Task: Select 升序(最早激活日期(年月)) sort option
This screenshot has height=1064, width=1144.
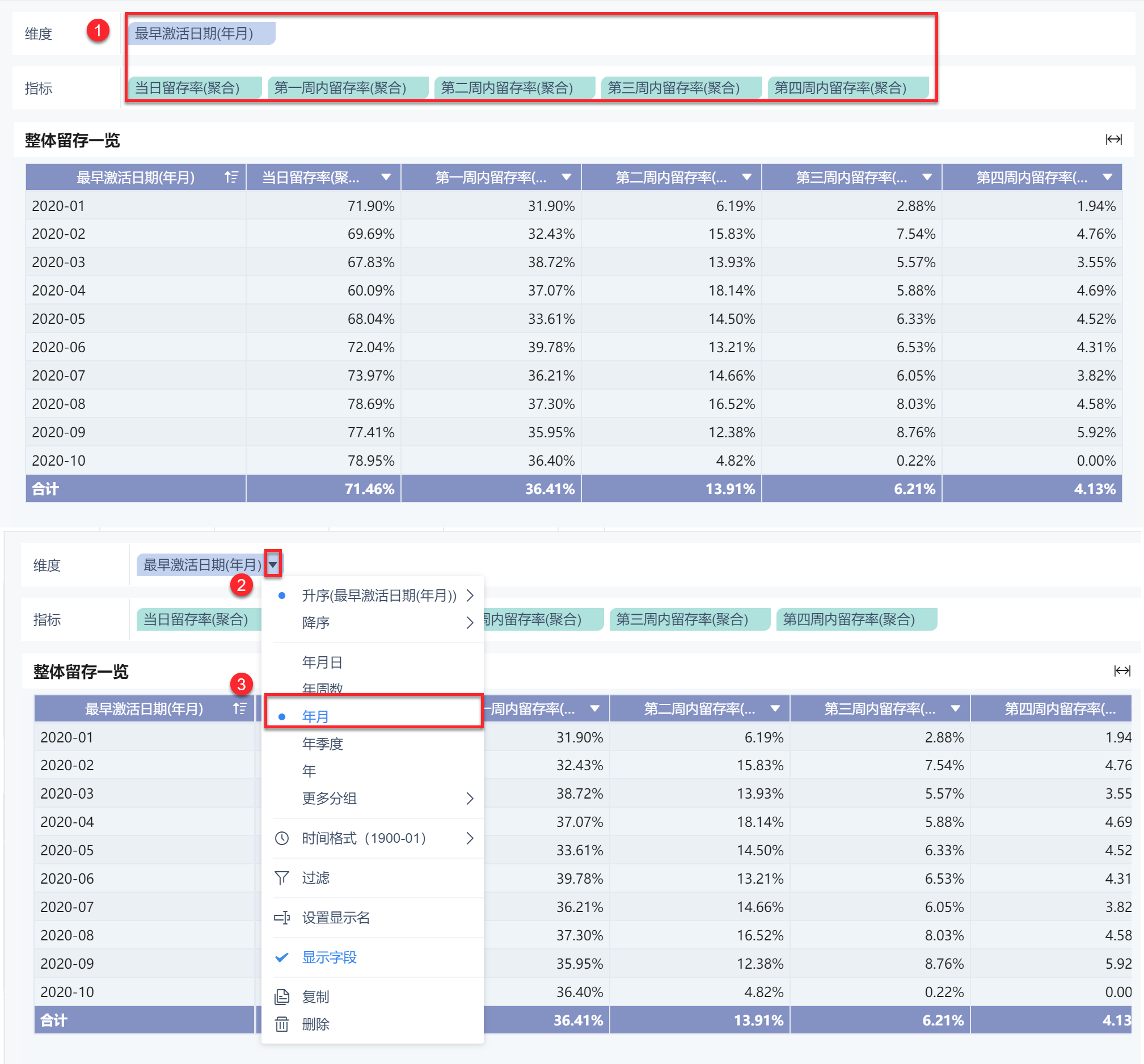Action: coord(379,595)
